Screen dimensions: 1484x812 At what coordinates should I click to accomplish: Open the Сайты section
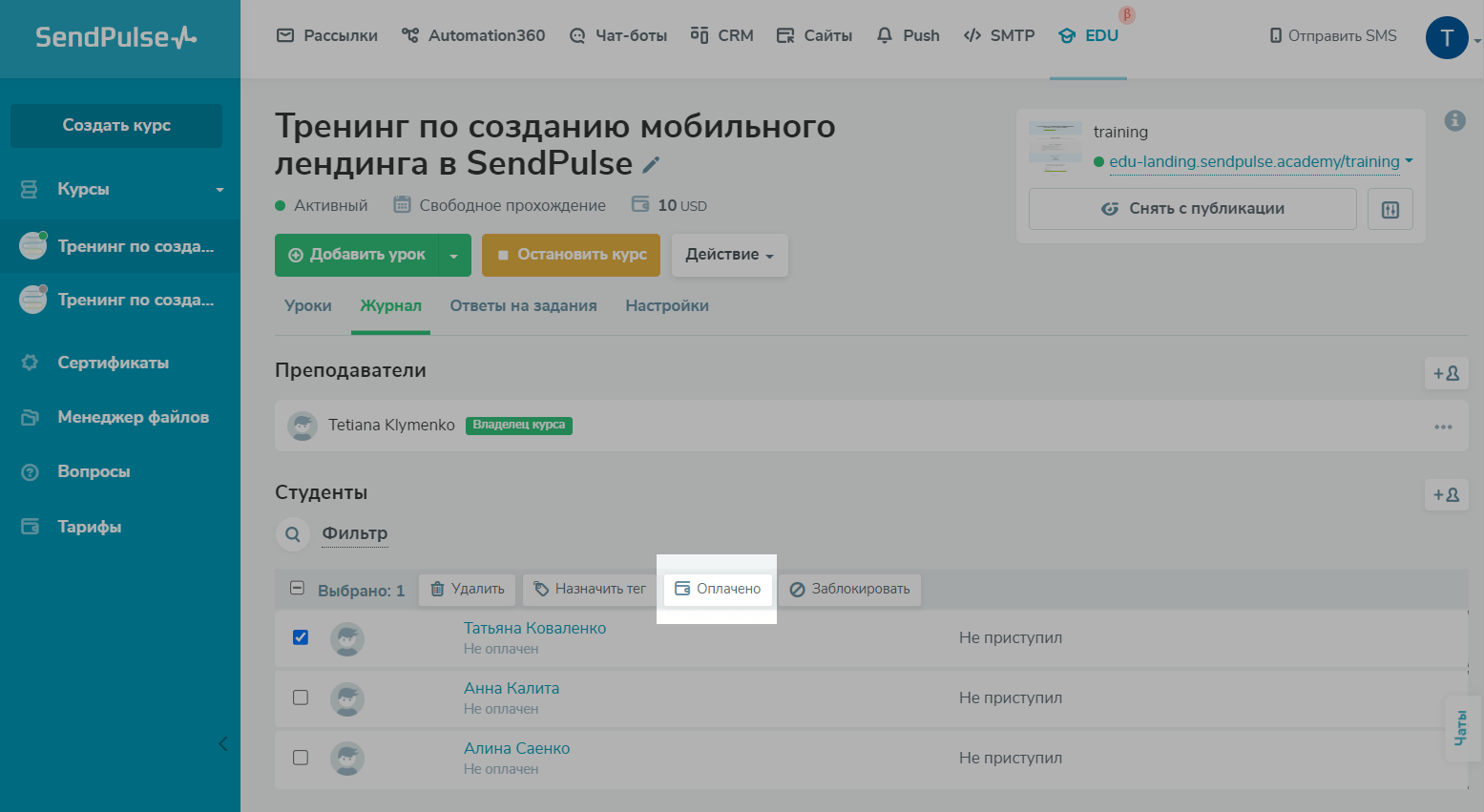click(814, 36)
